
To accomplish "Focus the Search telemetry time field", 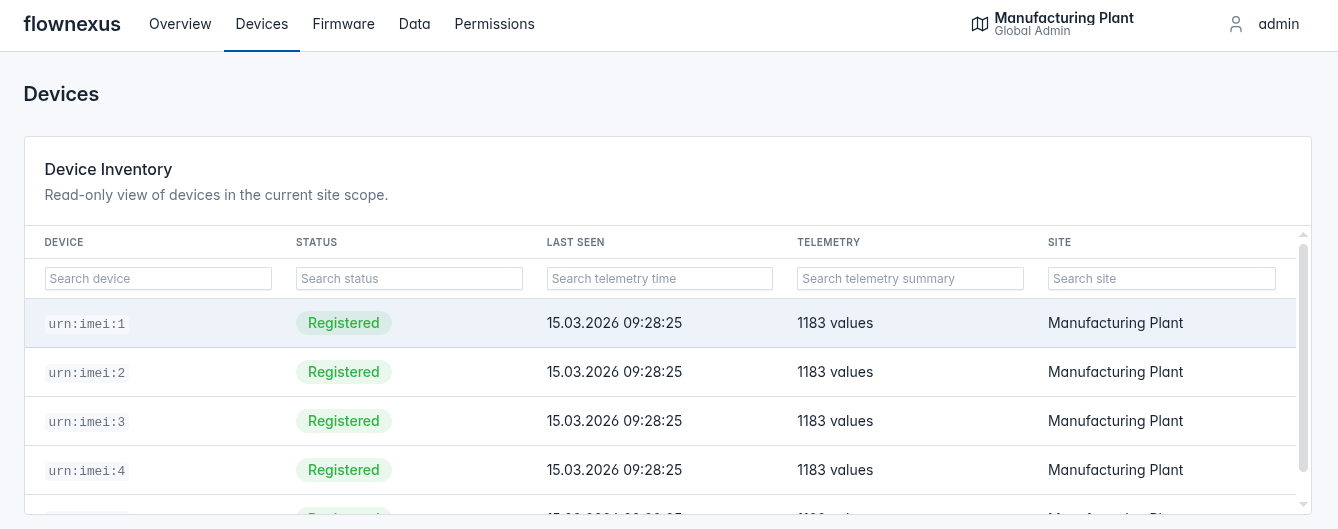I will pyautogui.click(x=660, y=279).
